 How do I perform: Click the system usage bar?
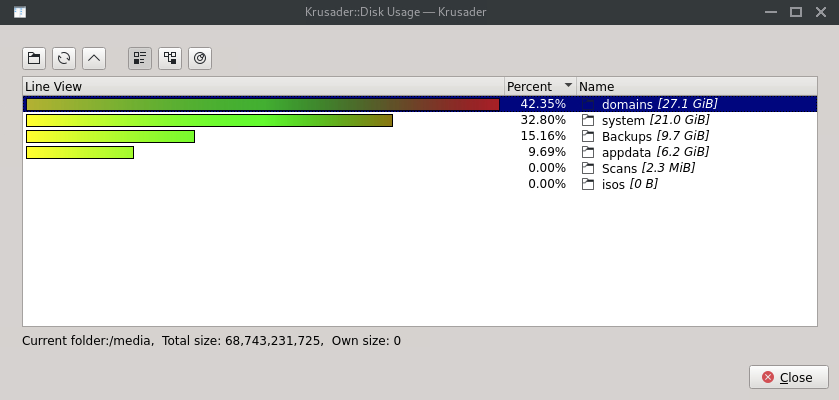[x=209, y=120]
